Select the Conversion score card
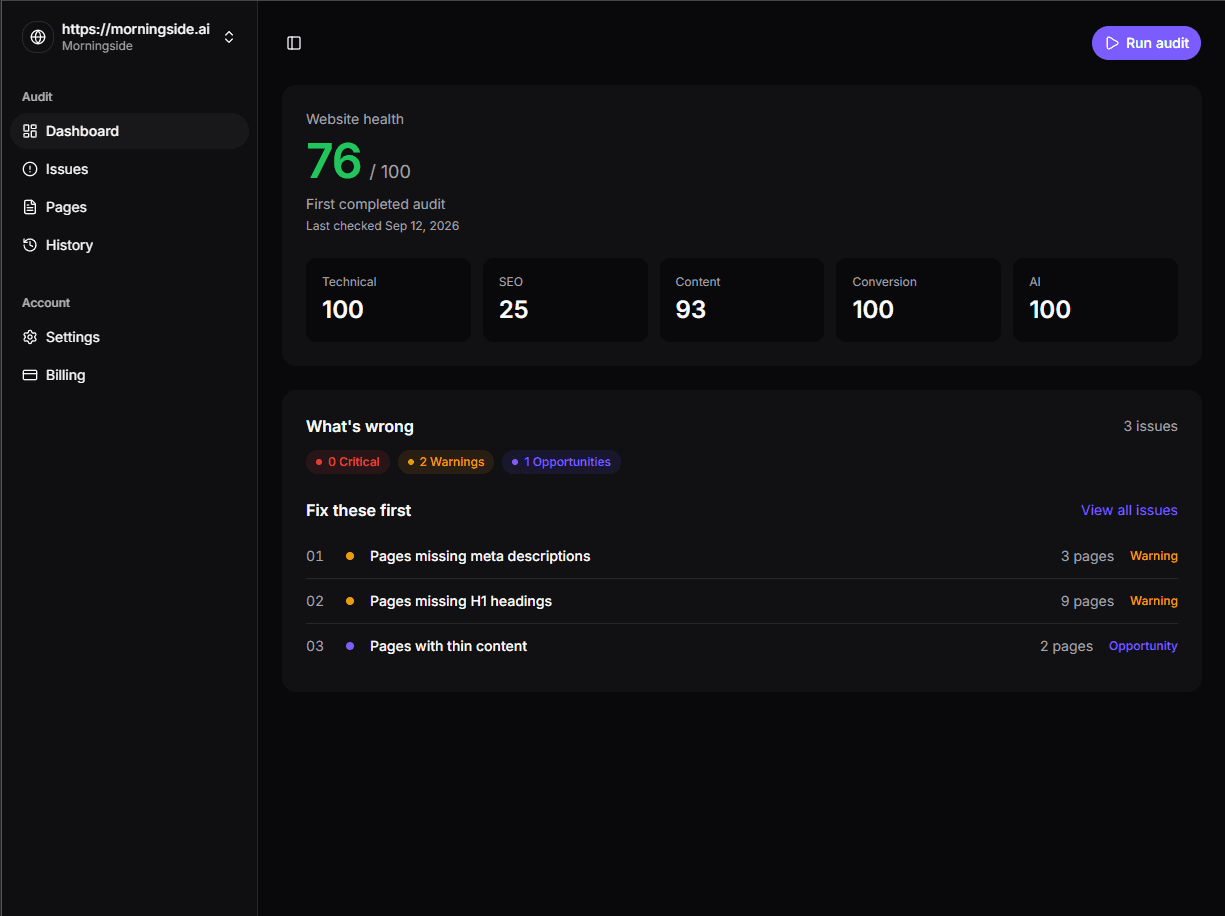The width and height of the screenshot is (1225, 916). tap(918, 300)
